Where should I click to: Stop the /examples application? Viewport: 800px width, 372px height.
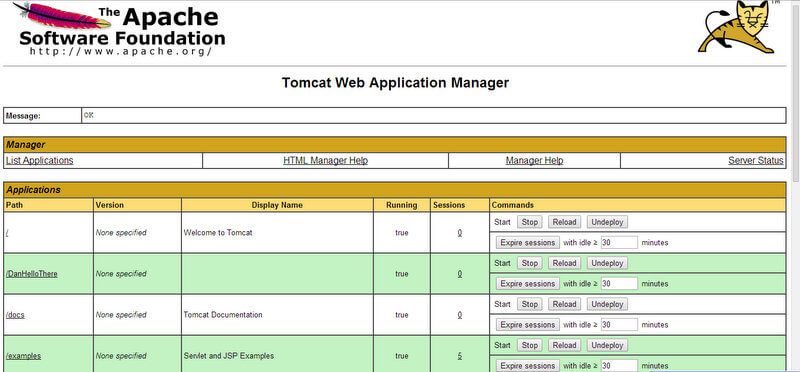point(530,345)
